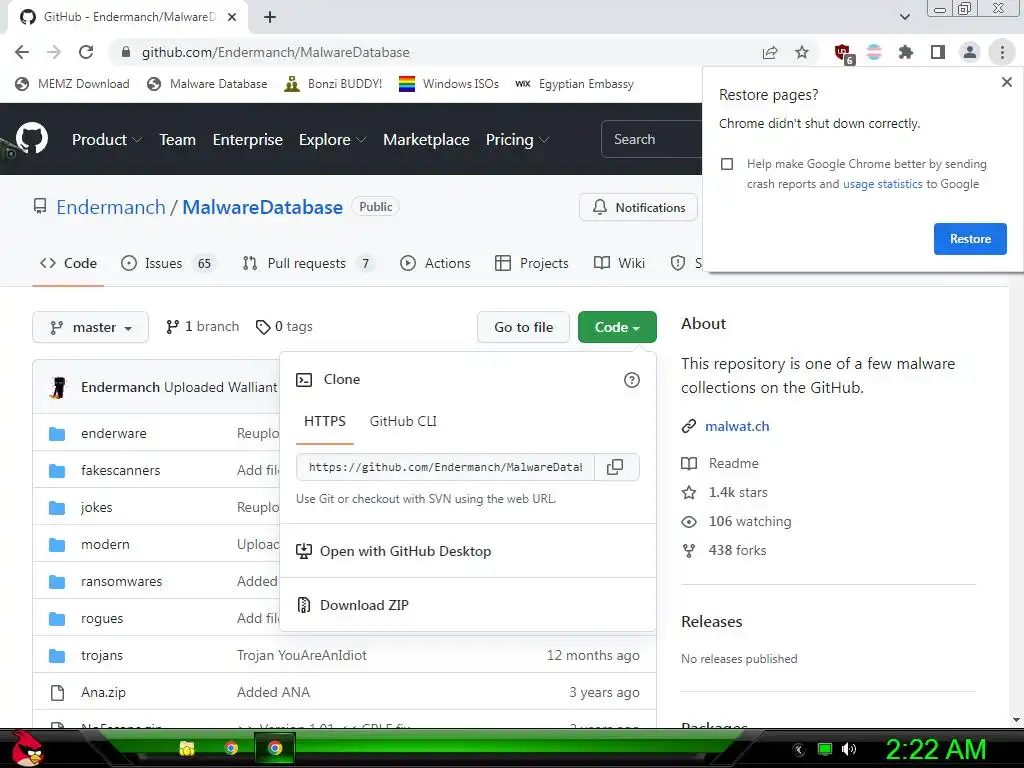Open the Ana.zip file
This screenshot has width=1024, height=768.
pyautogui.click(x=103, y=692)
